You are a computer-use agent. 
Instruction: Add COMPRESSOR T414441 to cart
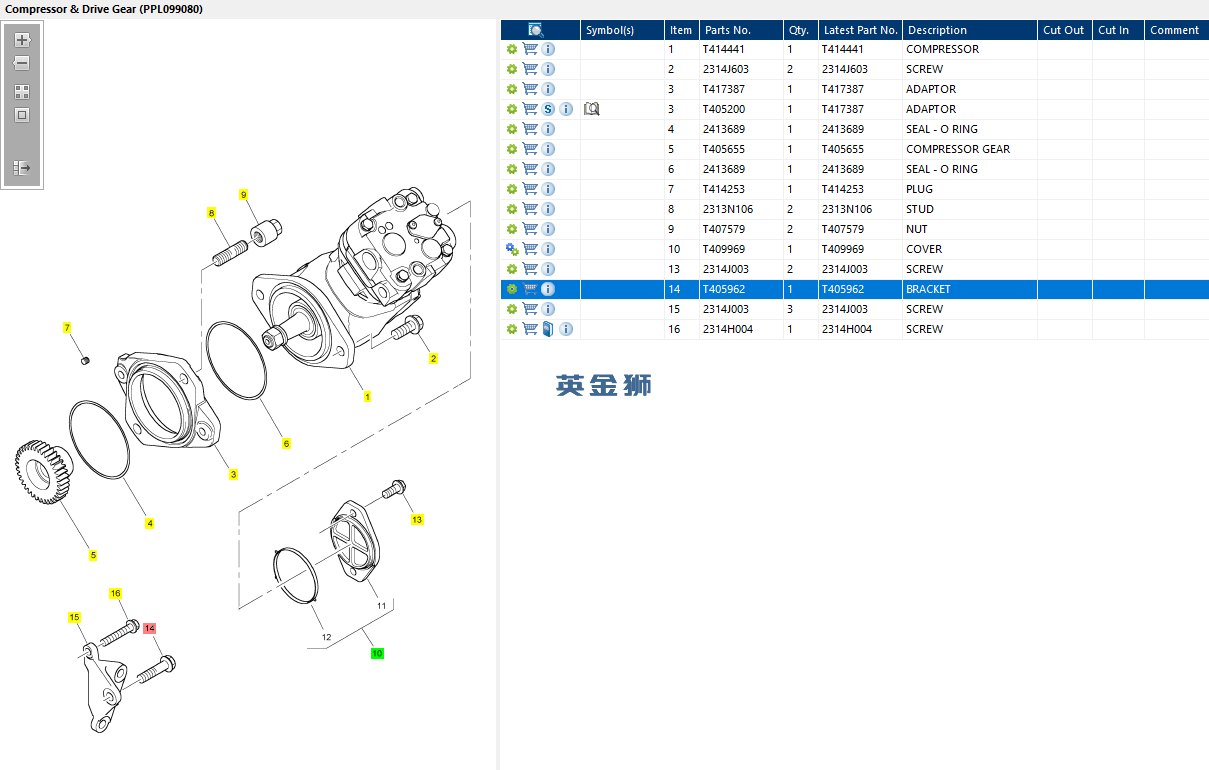(530, 49)
